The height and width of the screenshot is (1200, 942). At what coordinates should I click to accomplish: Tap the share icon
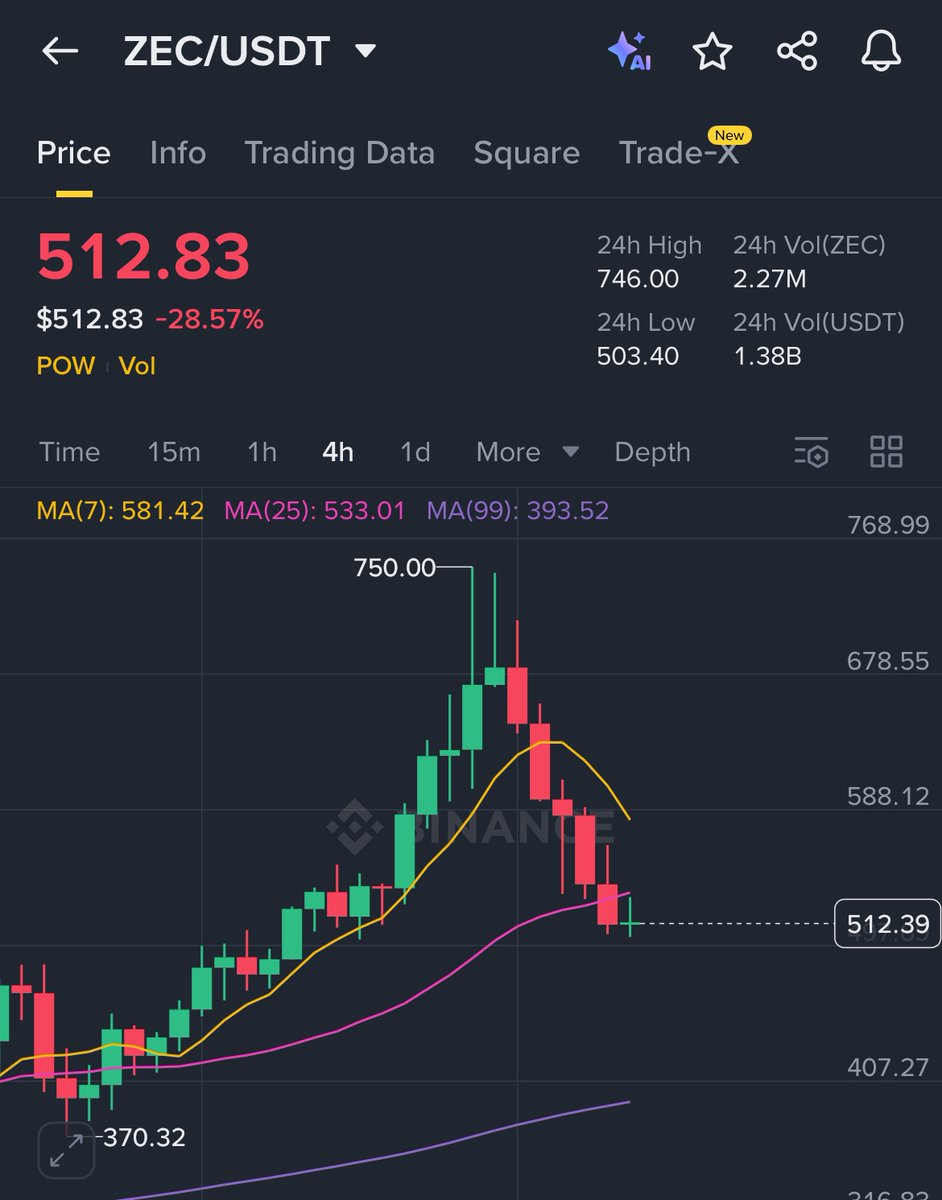click(x=797, y=51)
